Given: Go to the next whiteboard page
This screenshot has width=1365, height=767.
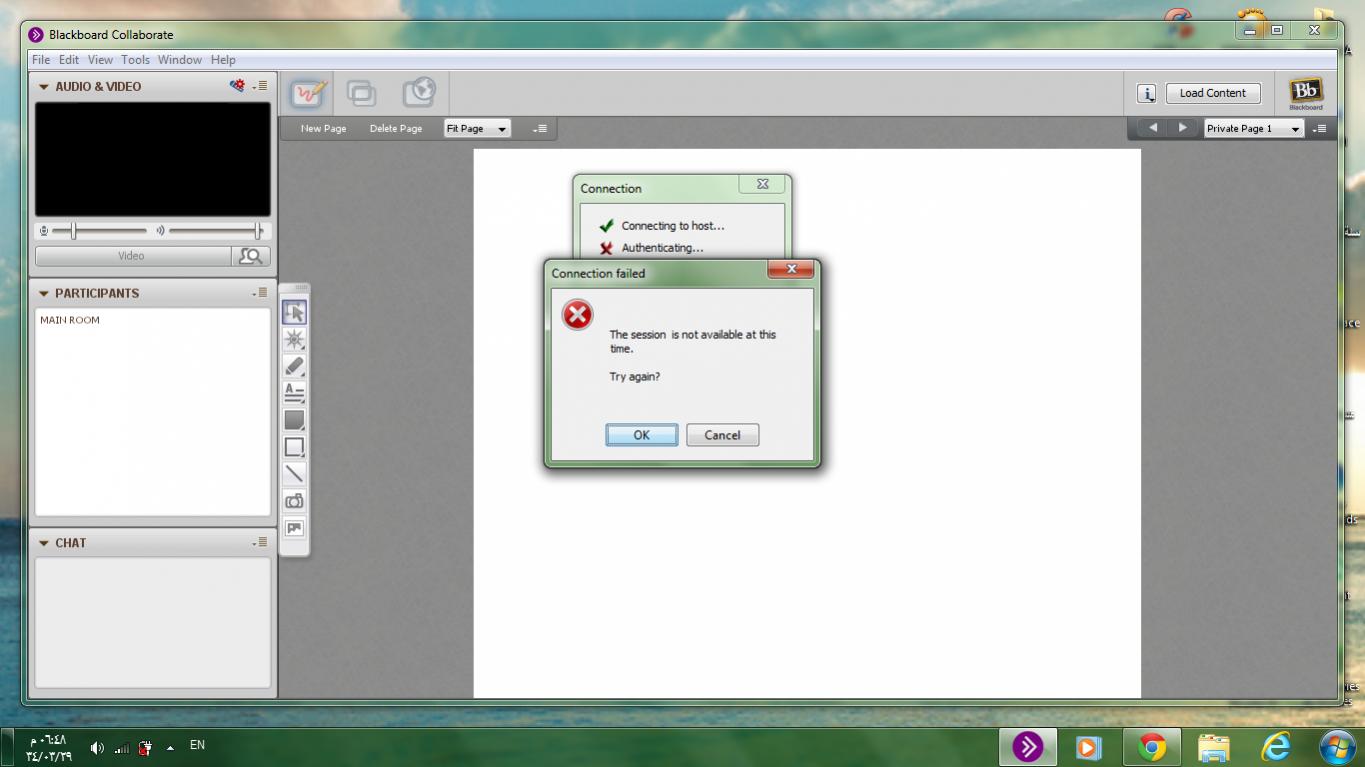Looking at the screenshot, I should pyautogui.click(x=1183, y=128).
